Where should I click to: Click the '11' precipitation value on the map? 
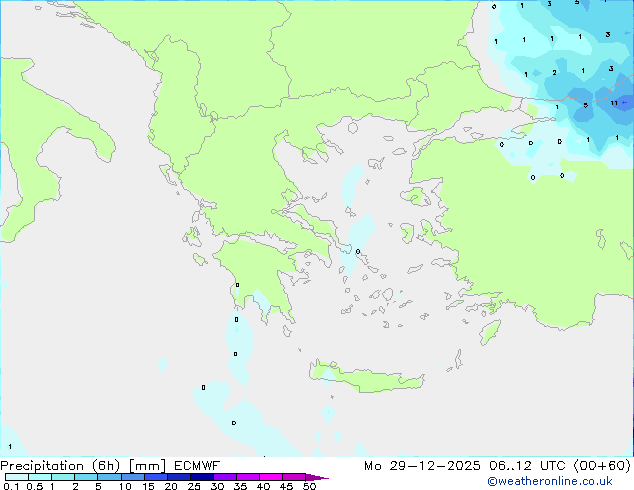click(x=614, y=103)
